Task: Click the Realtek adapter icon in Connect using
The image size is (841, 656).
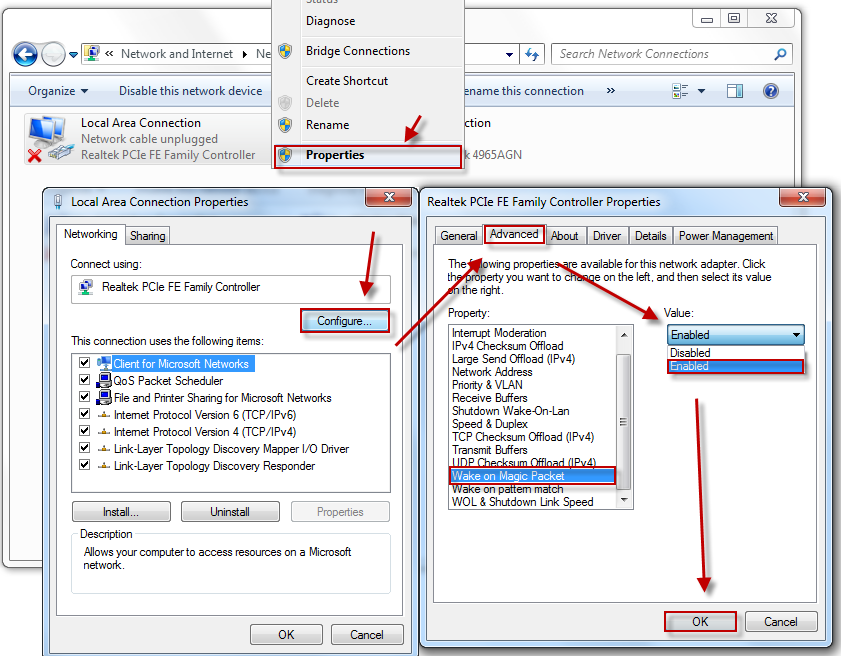Action: (x=85, y=288)
